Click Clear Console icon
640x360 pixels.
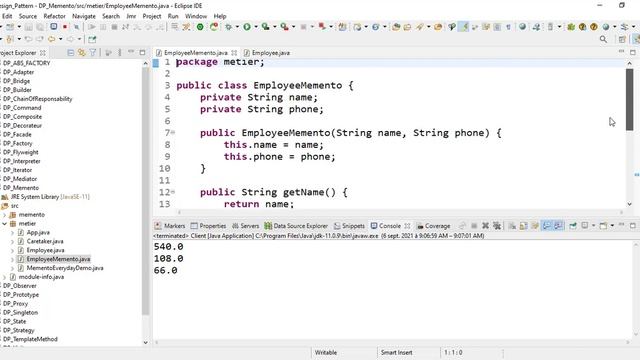tap(512, 226)
